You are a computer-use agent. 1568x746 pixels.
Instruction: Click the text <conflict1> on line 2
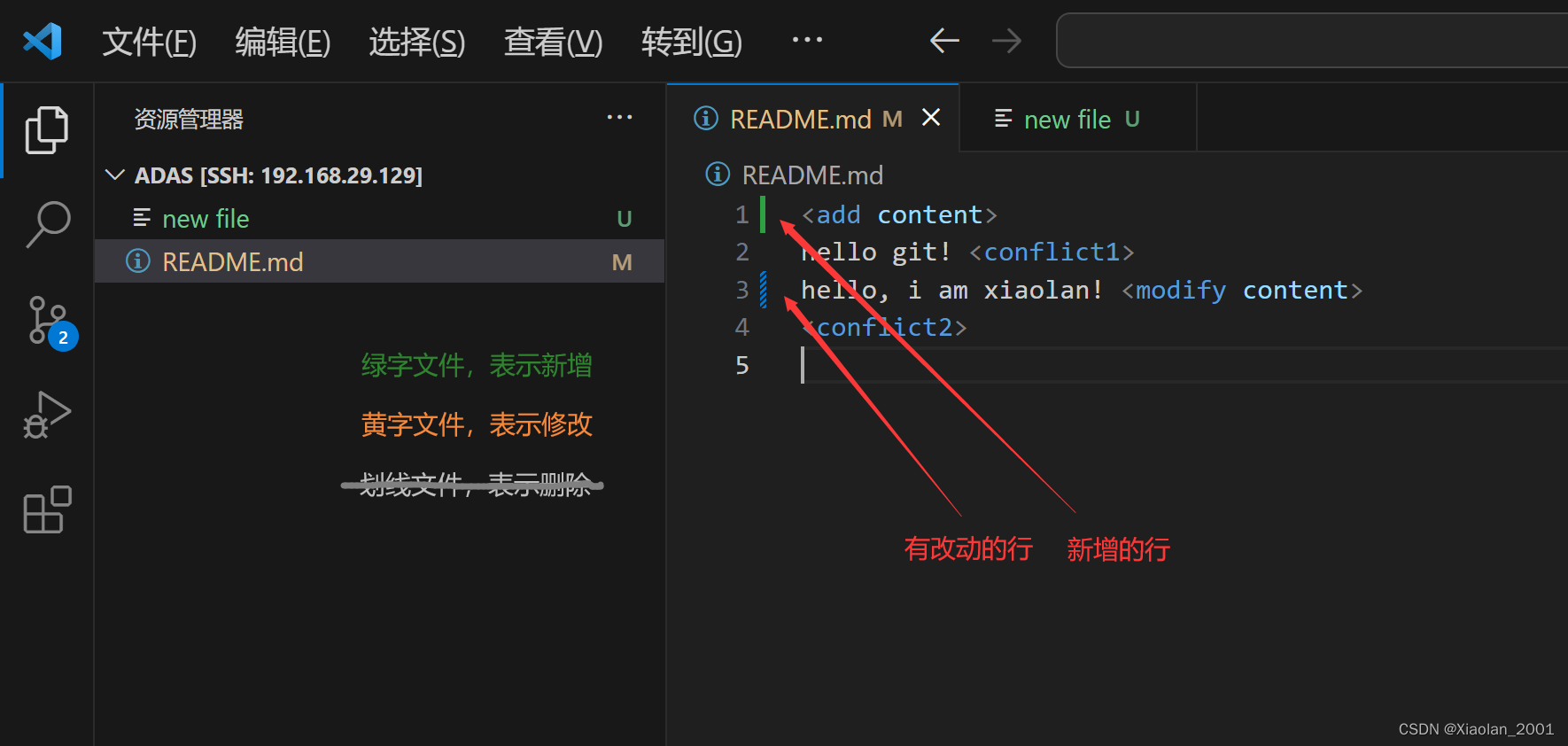coord(1052,253)
